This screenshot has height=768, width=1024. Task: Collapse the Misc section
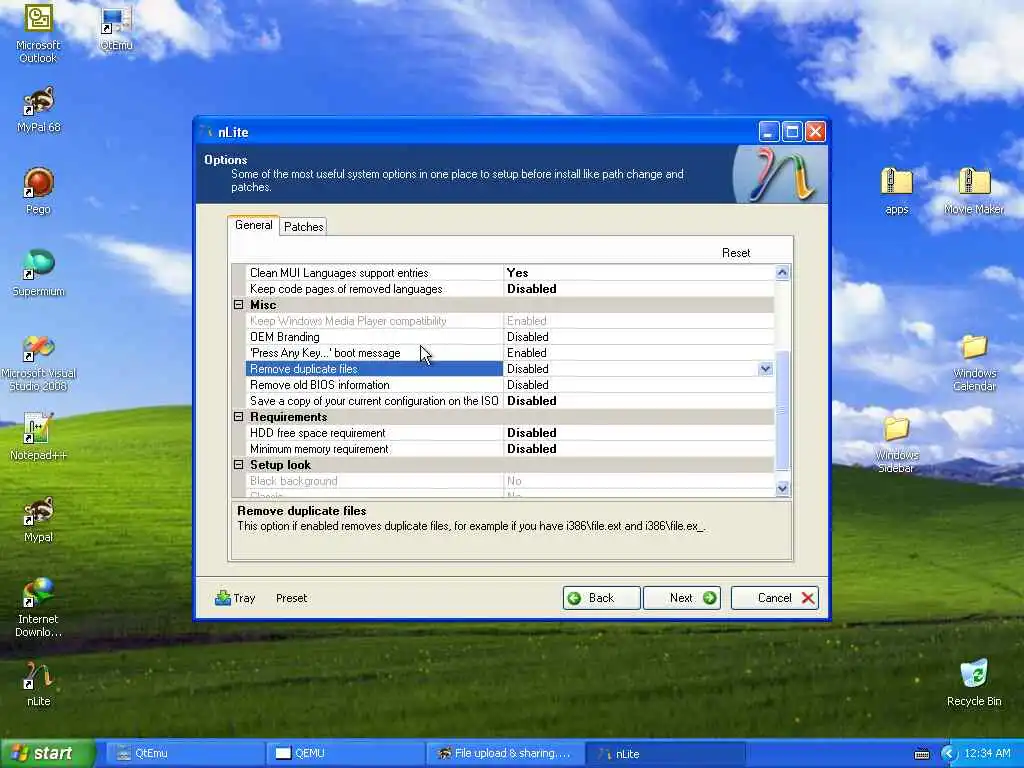pos(238,305)
